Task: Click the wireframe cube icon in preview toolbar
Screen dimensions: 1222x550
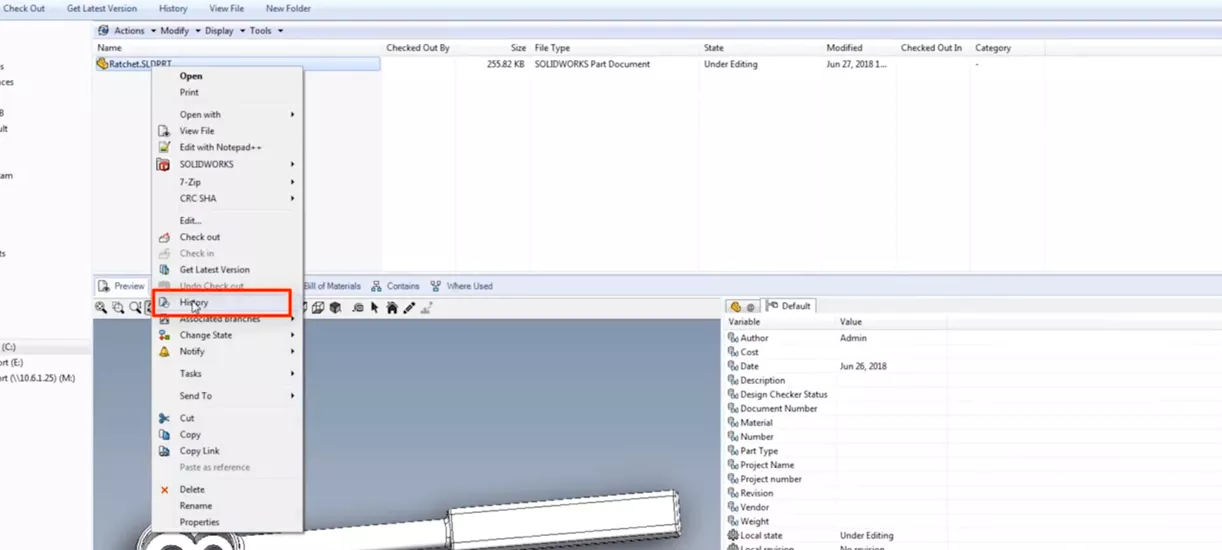Action: coord(318,308)
